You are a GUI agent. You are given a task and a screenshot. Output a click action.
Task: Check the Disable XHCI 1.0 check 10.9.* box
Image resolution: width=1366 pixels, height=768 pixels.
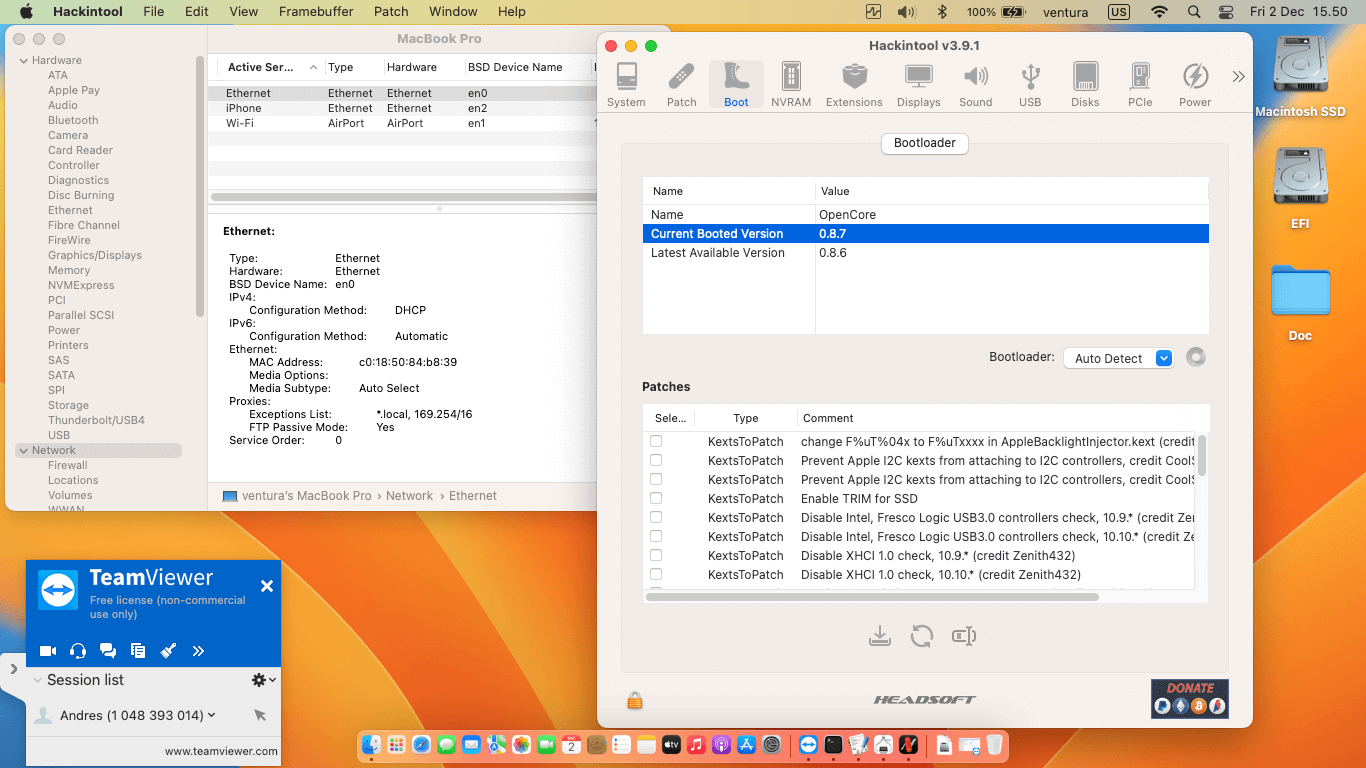(x=656, y=555)
